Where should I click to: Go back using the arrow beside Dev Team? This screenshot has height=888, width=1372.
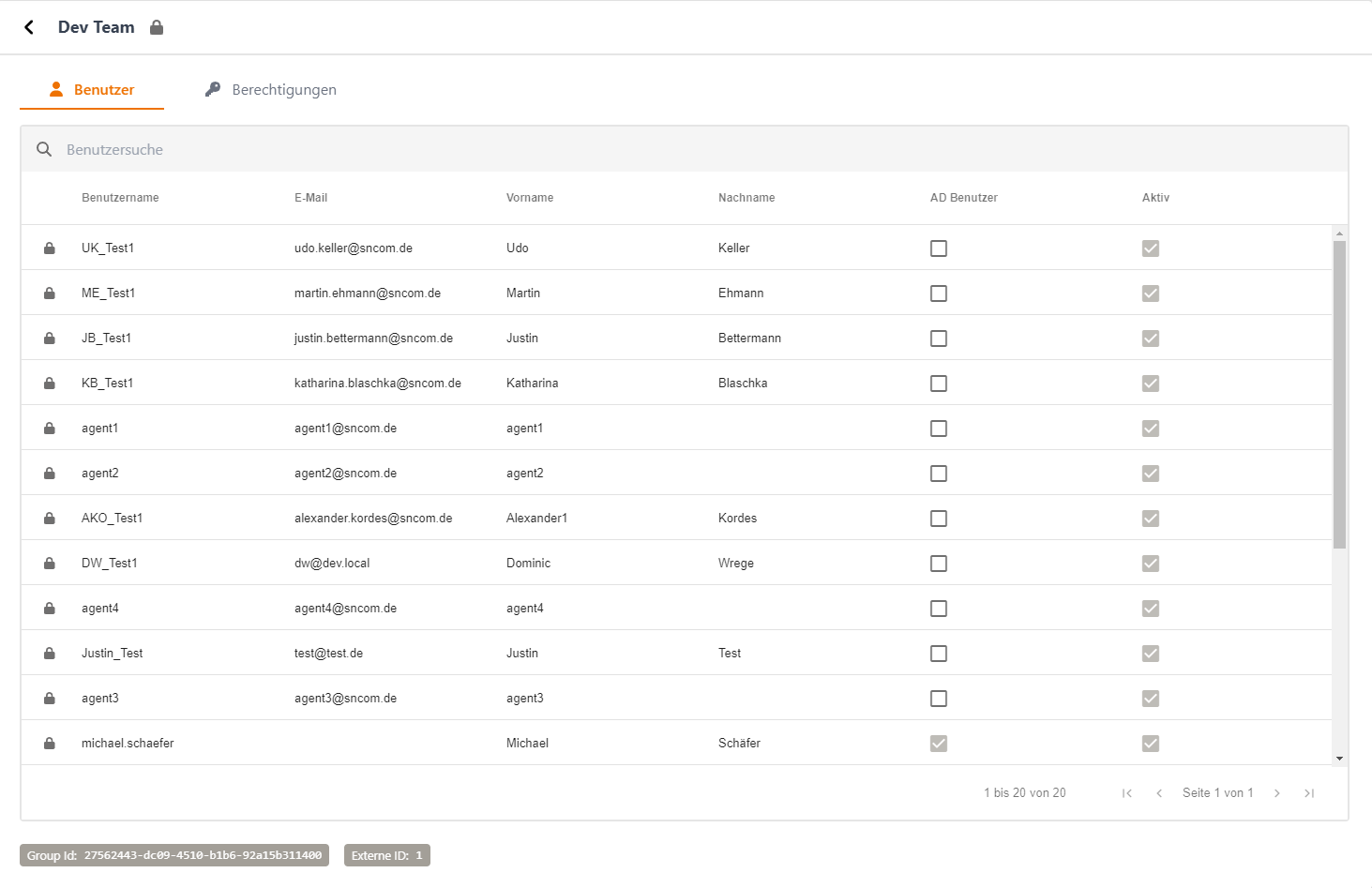pos(29,27)
